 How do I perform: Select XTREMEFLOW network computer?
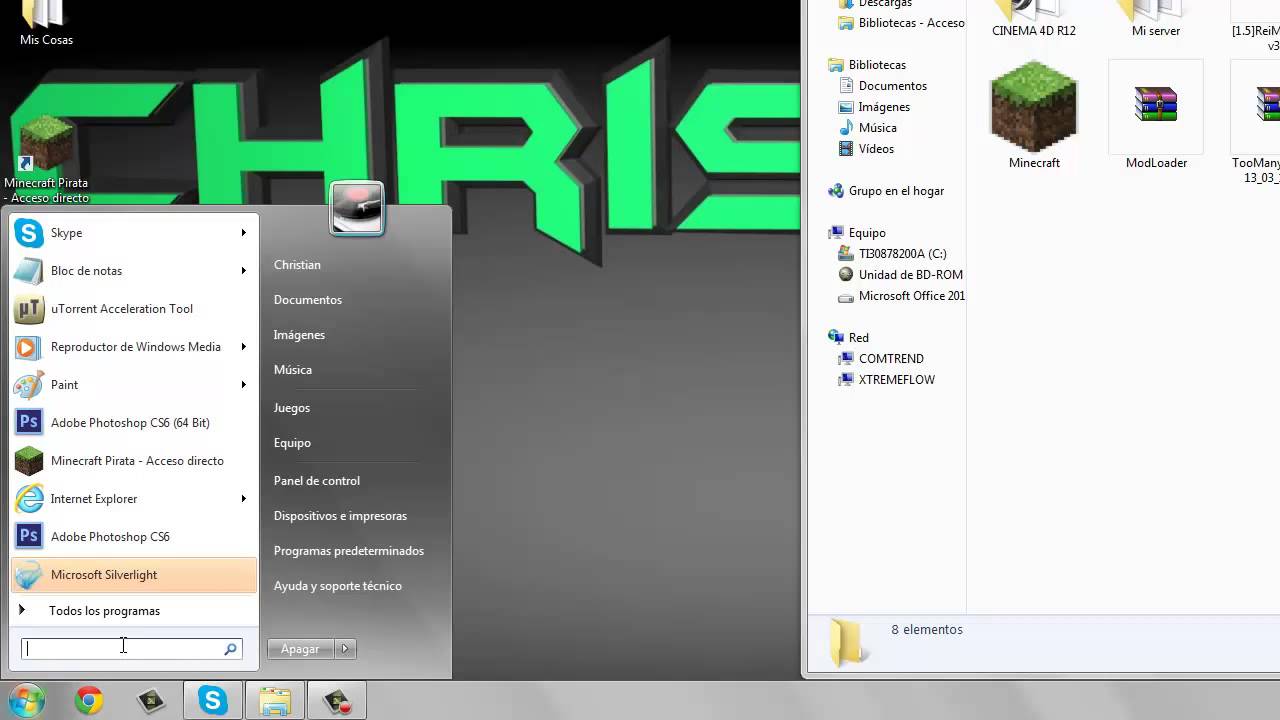coord(896,380)
